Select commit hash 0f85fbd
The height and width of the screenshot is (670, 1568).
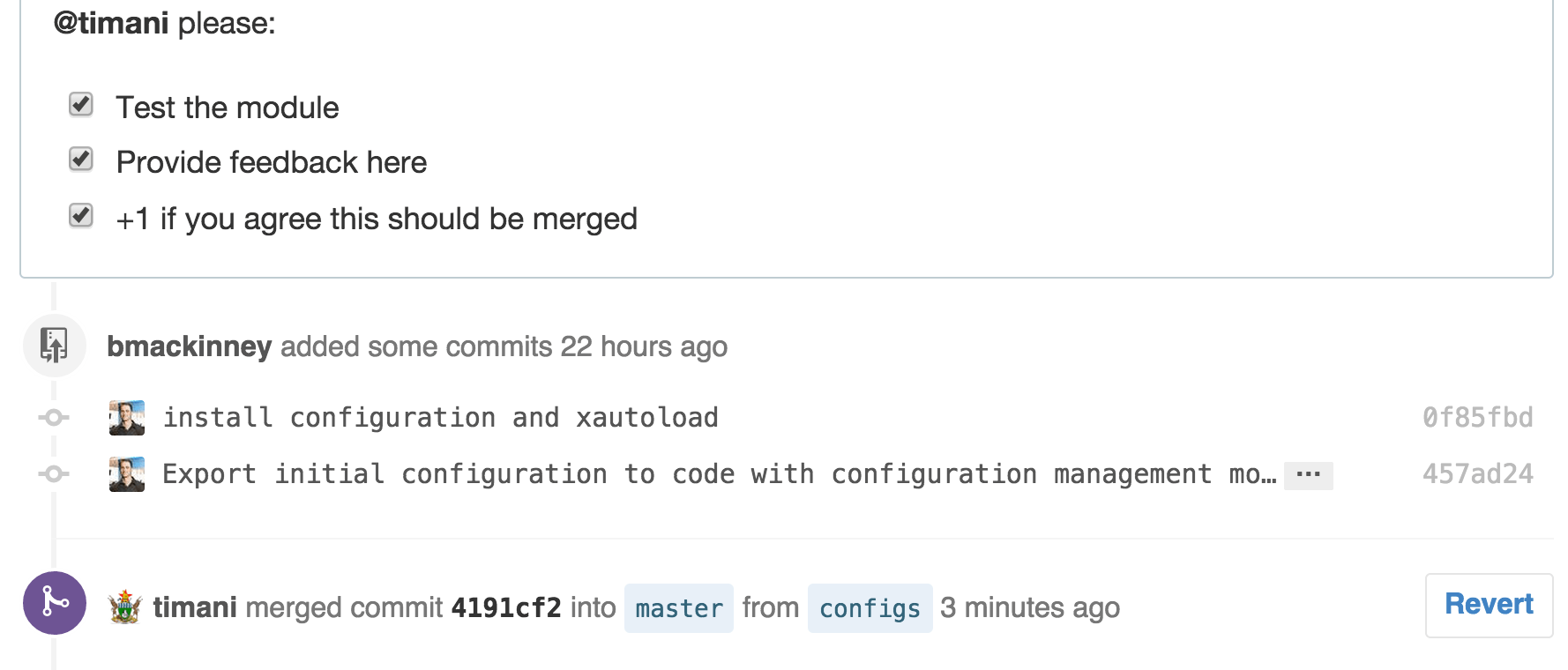1478,417
